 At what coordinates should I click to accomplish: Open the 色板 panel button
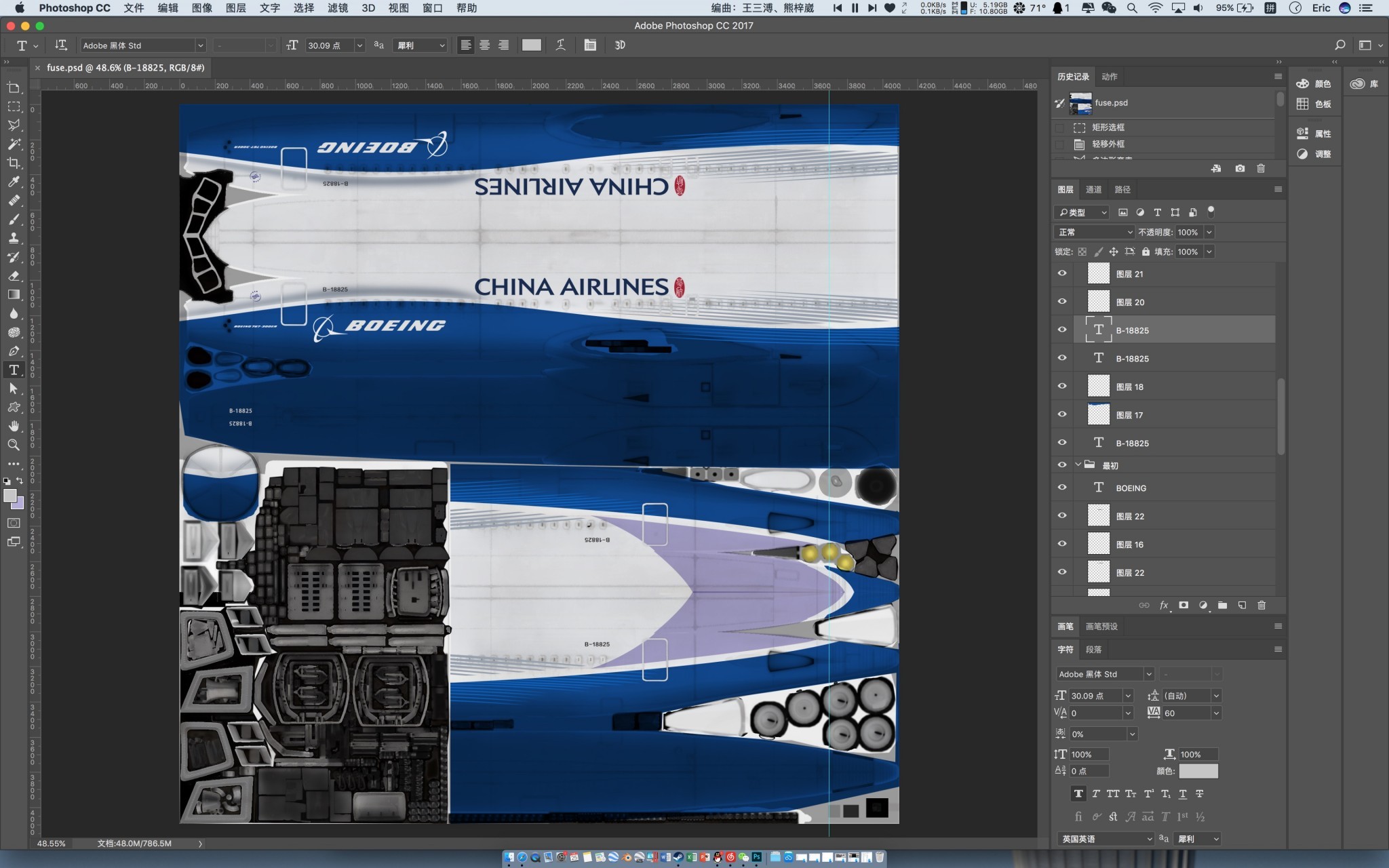(x=1314, y=104)
